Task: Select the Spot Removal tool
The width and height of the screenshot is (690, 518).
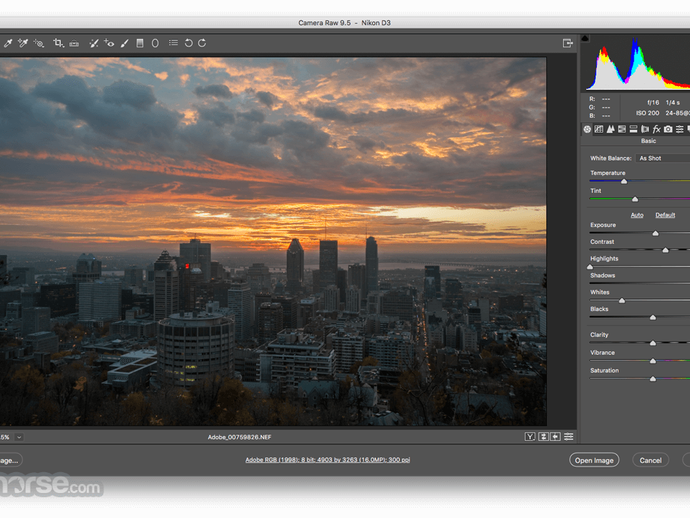Action: (x=93, y=43)
